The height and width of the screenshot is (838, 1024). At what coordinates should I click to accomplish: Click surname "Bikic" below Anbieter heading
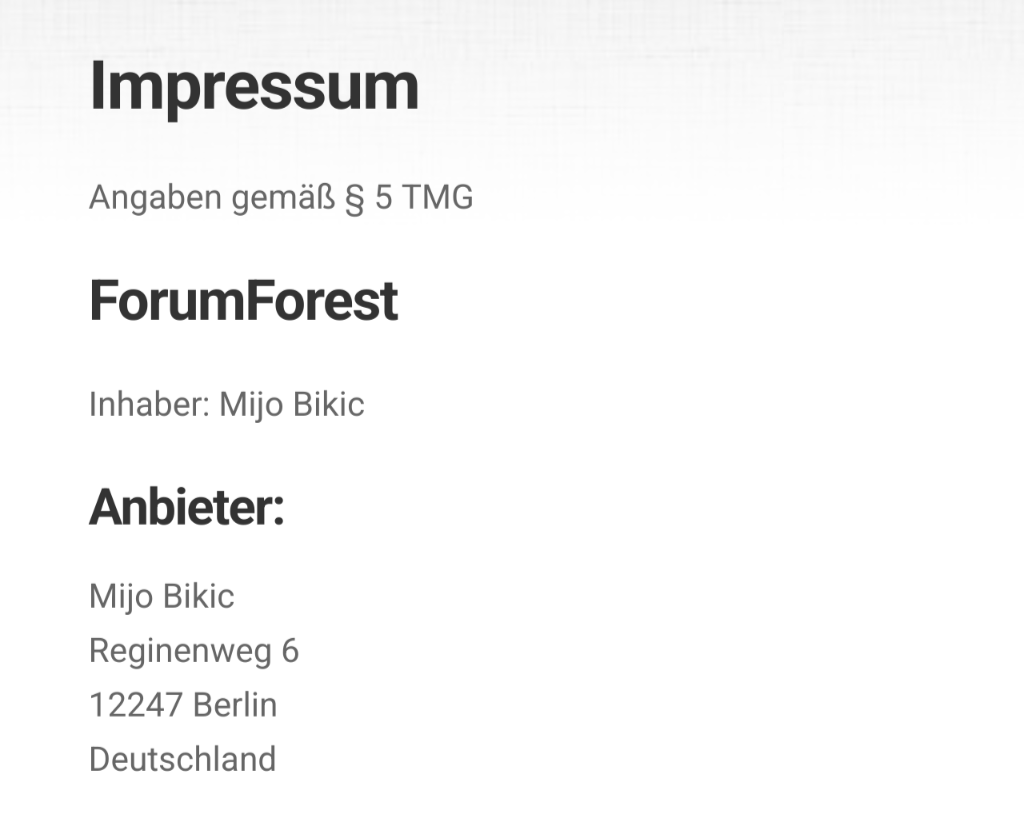pos(199,596)
